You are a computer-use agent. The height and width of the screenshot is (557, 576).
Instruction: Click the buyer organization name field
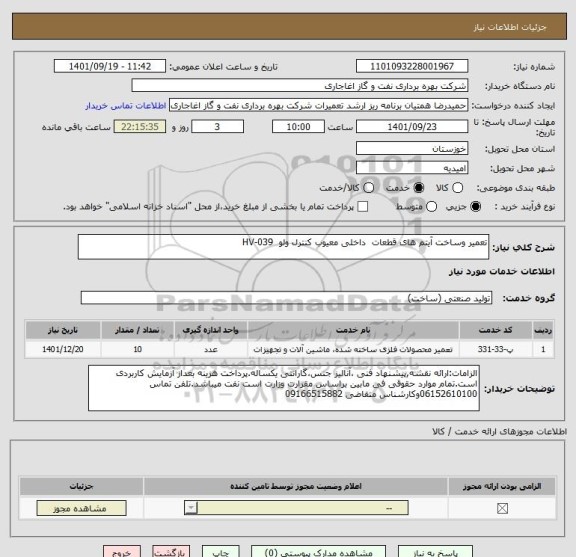click(x=300, y=86)
